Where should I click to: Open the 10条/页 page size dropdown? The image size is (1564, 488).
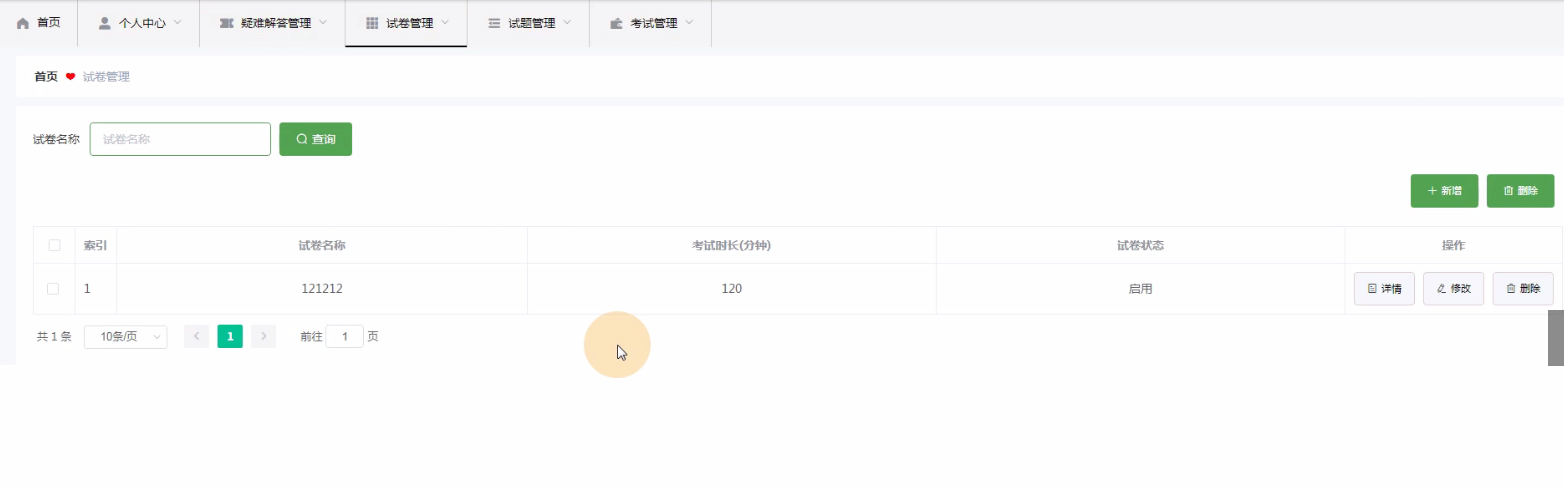point(125,337)
